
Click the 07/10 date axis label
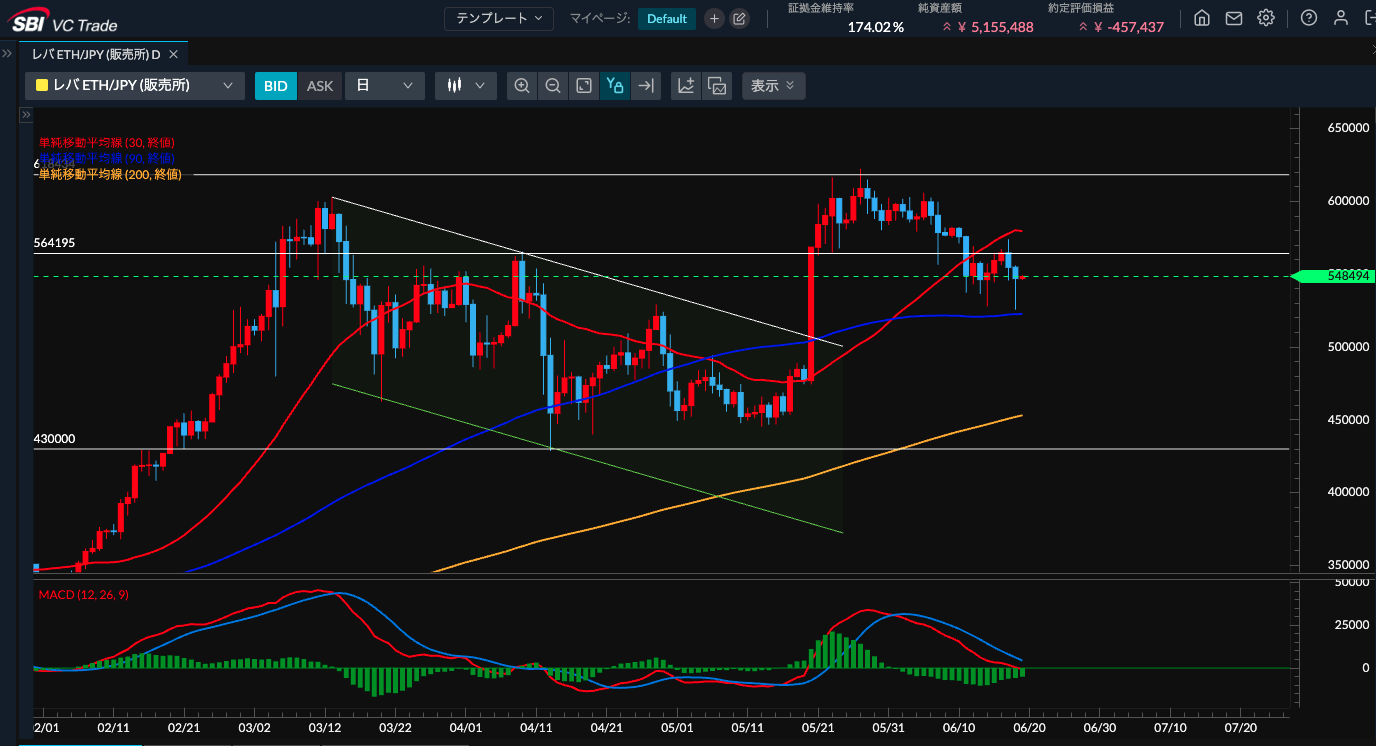click(x=1170, y=728)
